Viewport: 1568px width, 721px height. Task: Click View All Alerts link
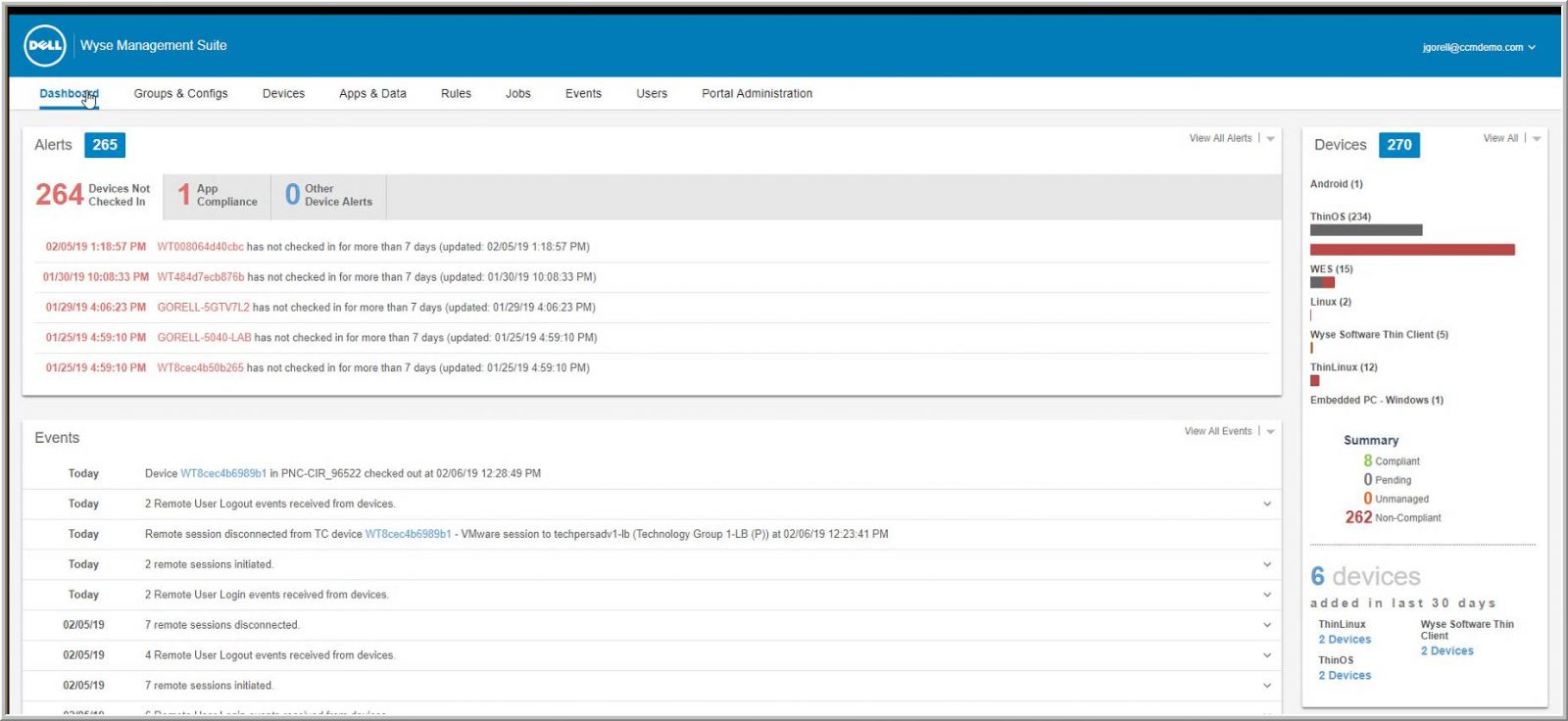[x=1220, y=138]
